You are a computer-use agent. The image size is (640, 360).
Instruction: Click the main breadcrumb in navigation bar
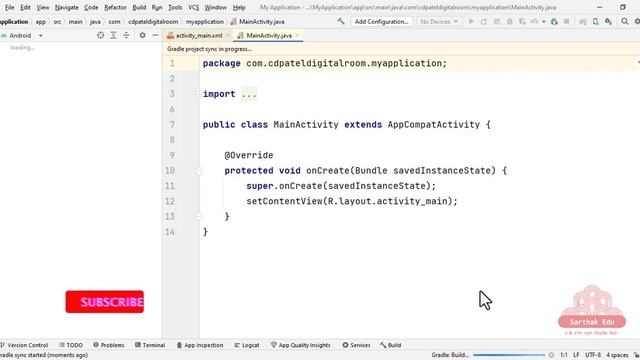tap(75, 22)
